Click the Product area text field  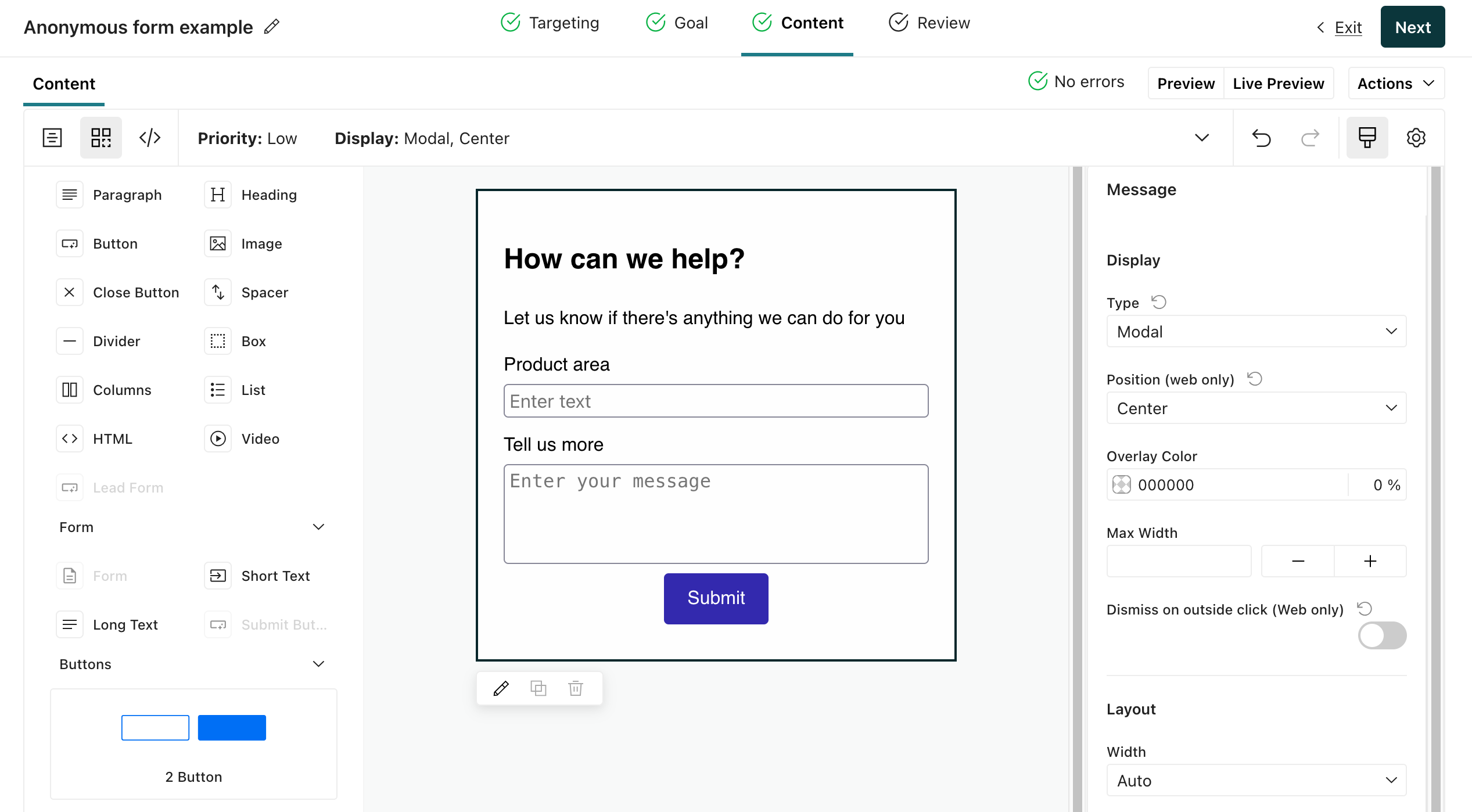716,401
